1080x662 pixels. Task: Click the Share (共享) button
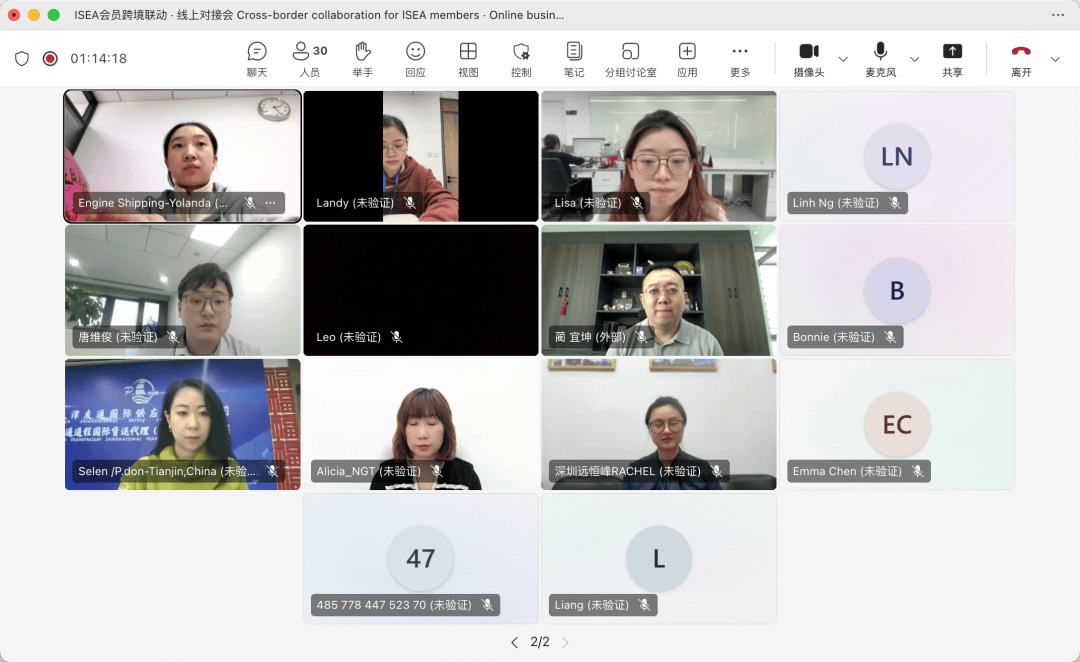click(x=952, y=58)
